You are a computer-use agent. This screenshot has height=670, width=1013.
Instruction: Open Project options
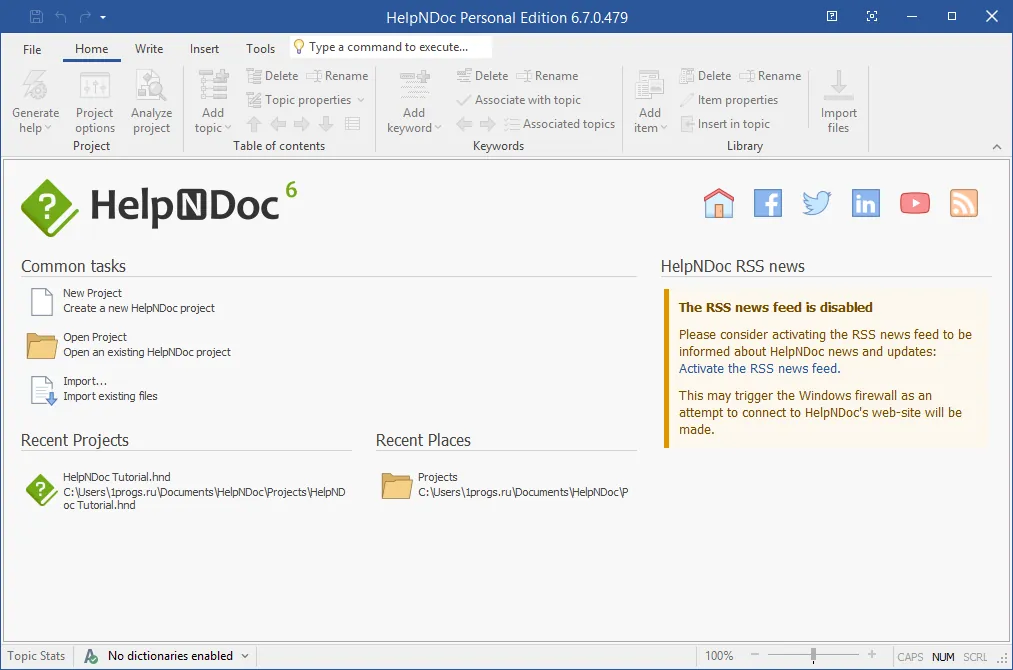(94, 102)
